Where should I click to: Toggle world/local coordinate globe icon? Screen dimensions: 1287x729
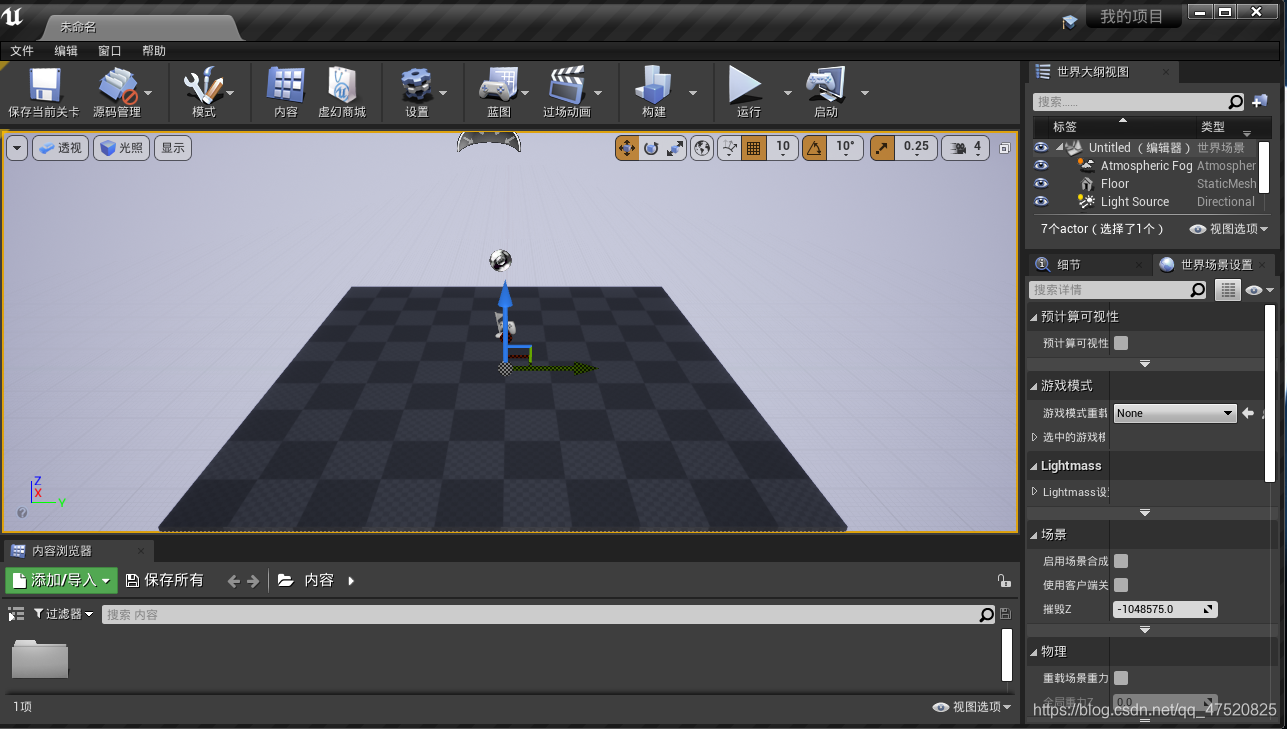(702, 148)
